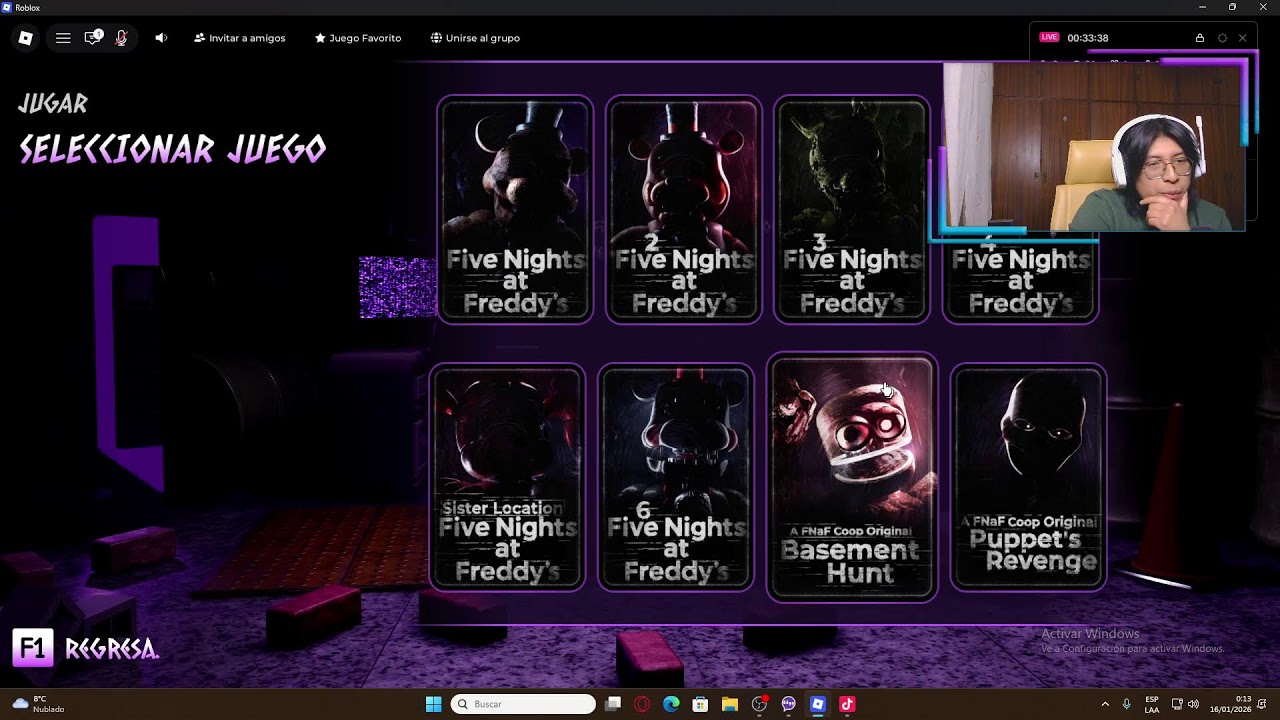The width and height of the screenshot is (1280, 720).
Task: Select the Five Nights at Freddy's 4 card
Action: point(1020,280)
